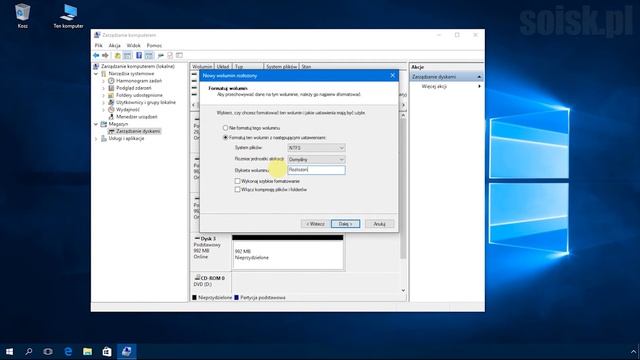Close the Nowy wolumin rozłożony wizard

coord(393,76)
